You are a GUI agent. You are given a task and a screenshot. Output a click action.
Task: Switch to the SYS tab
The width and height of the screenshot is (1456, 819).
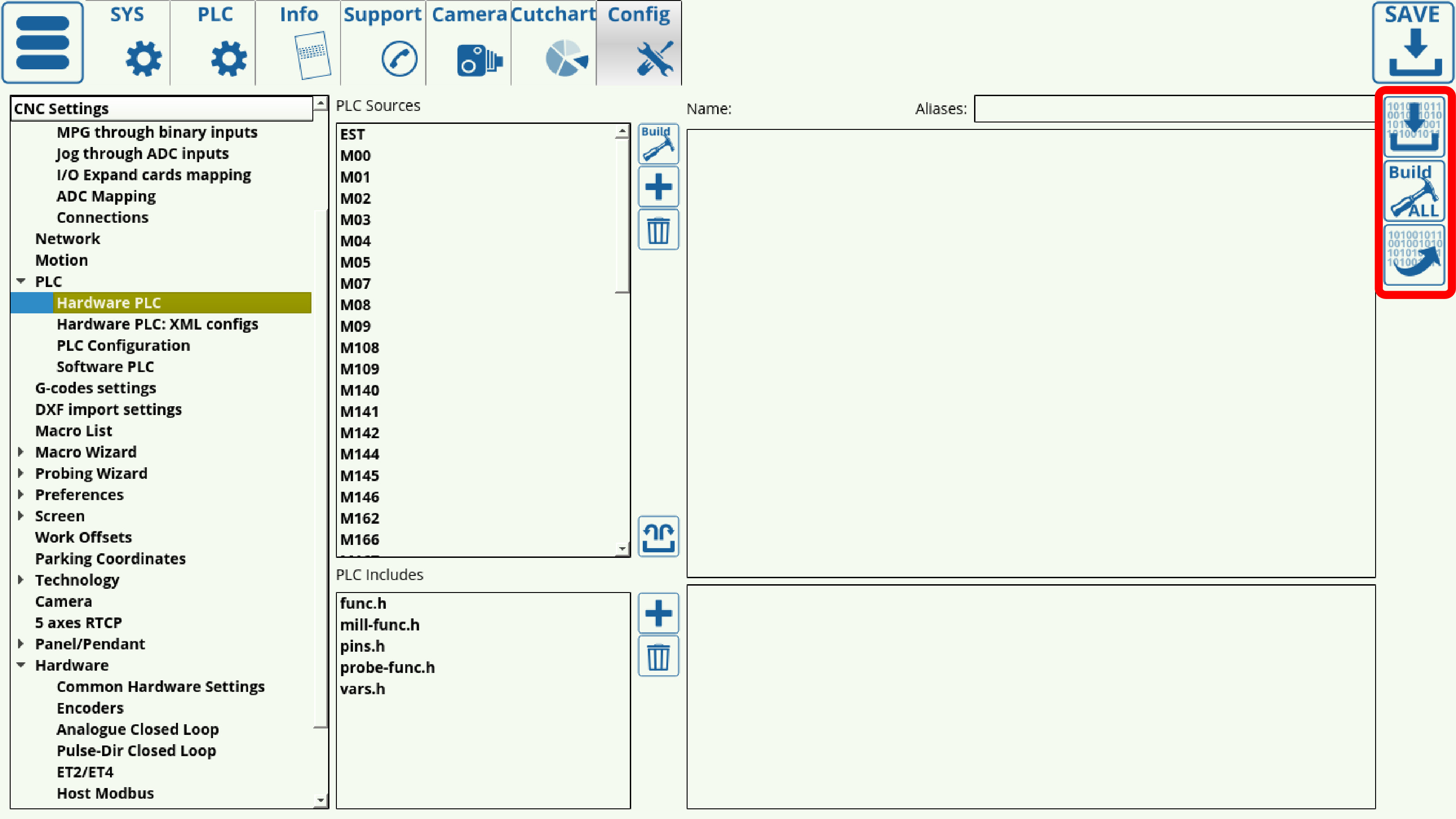128,43
